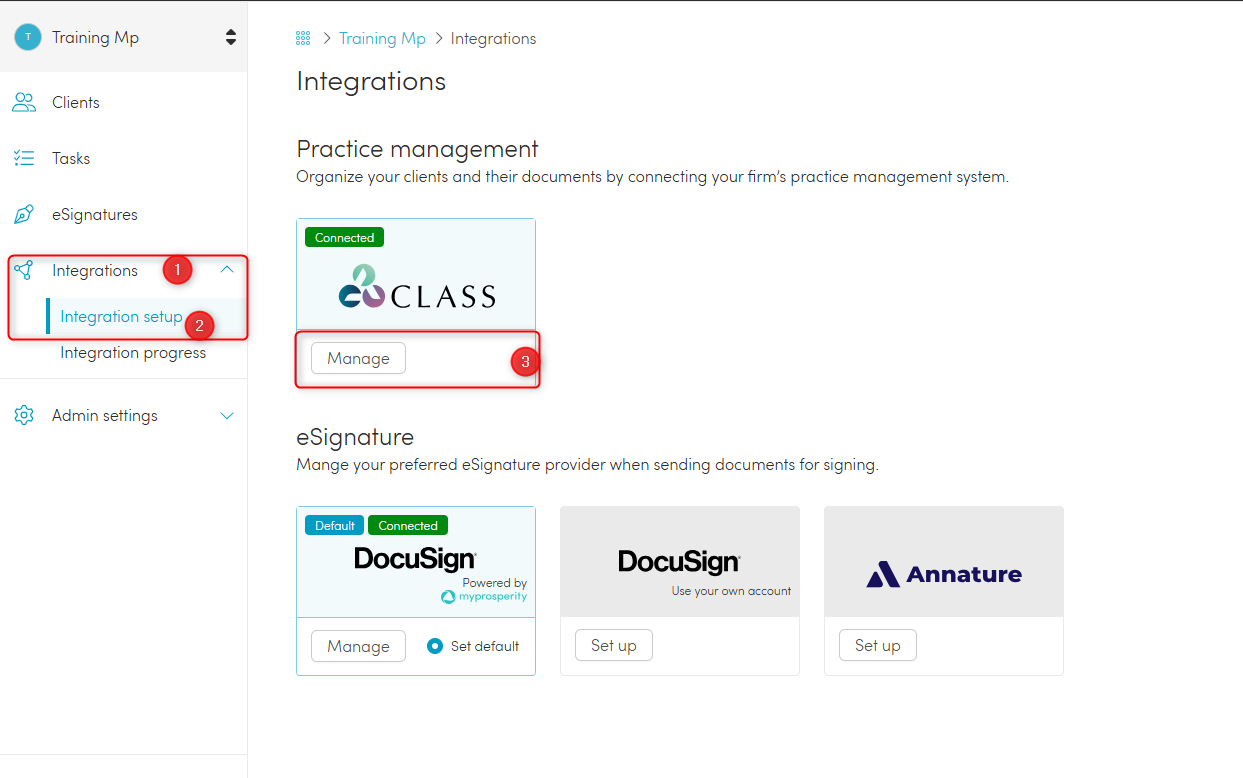
Task: Click the breadcrumb home grid icon
Action: pyautogui.click(x=303, y=38)
